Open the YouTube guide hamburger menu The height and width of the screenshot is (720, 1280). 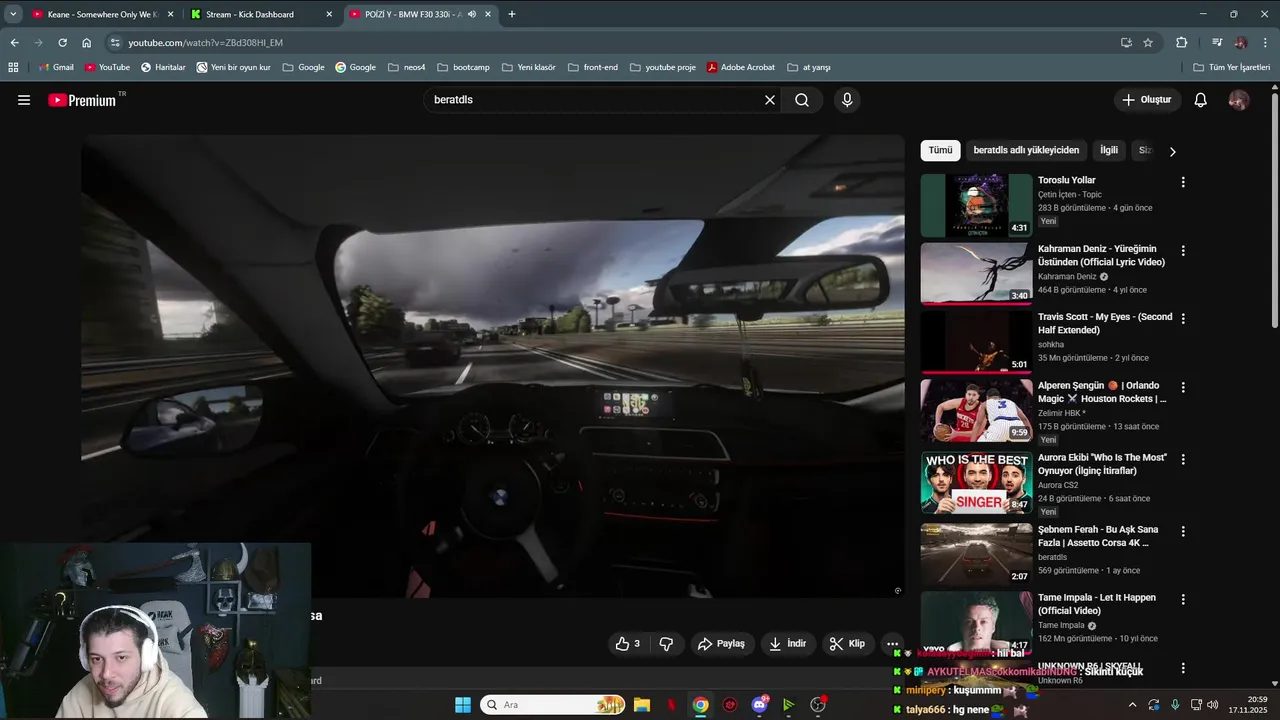(24, 100)
